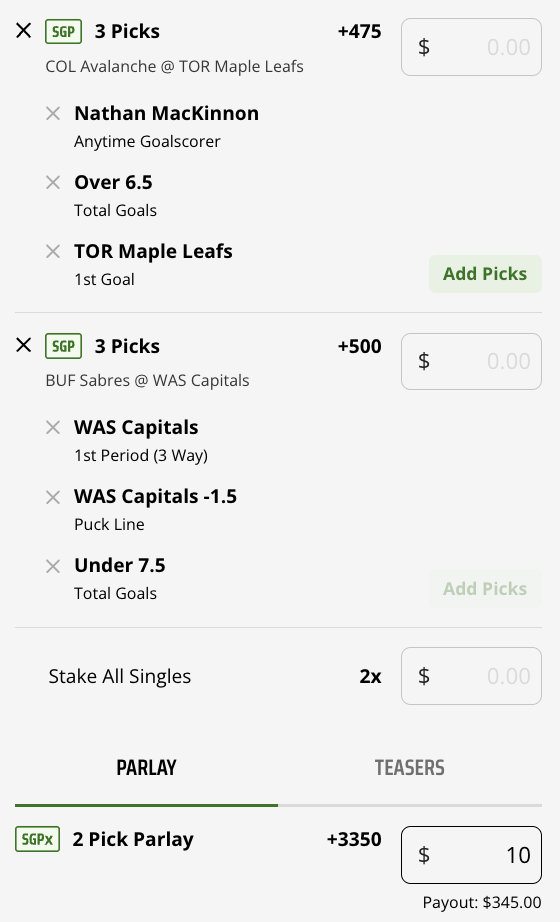Screen dimensions: 560x922
Task: Remove the BUF Sabres @ WAS Capitals SGP
Action: 24,345
